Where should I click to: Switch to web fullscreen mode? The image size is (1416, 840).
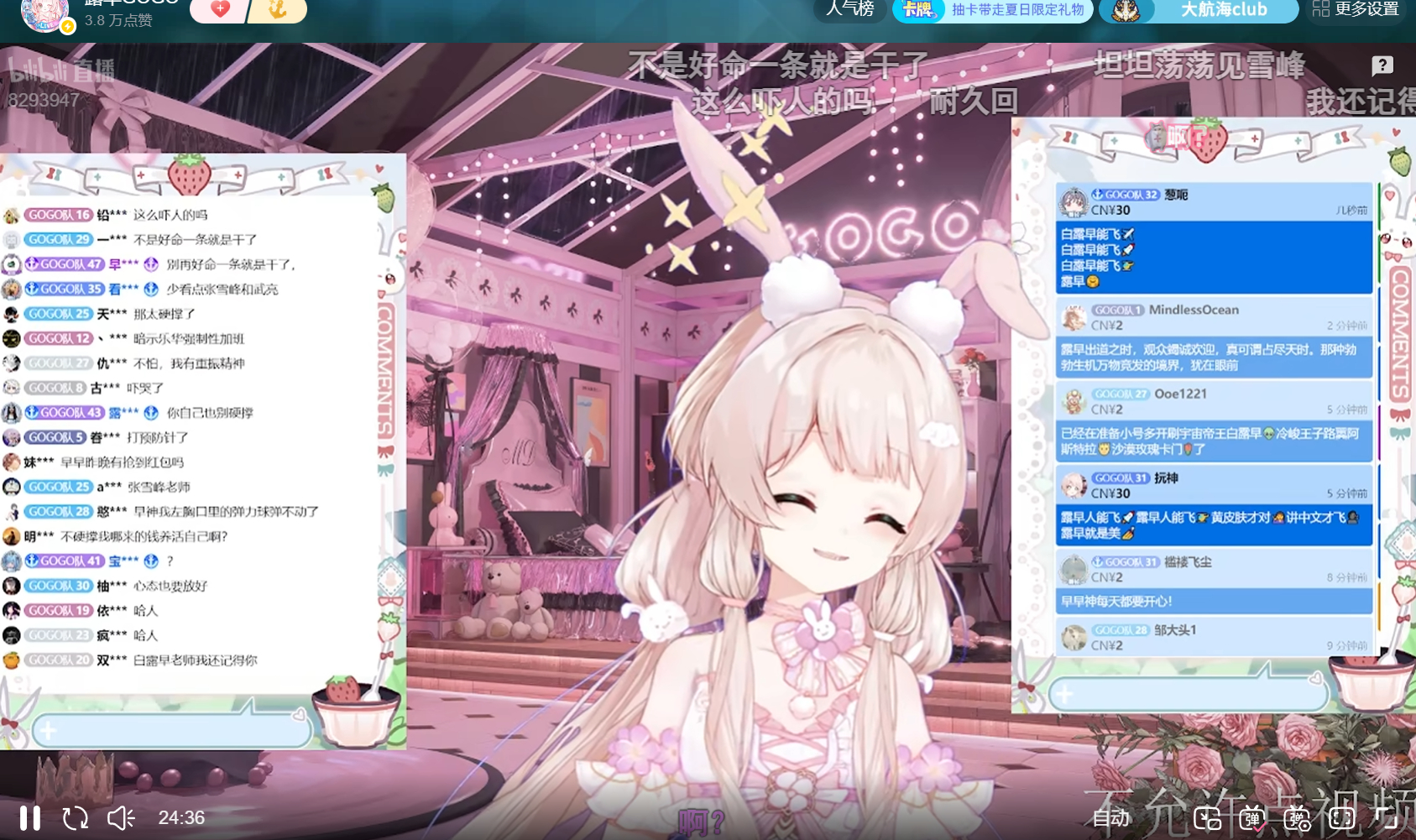pos(1341,817)
